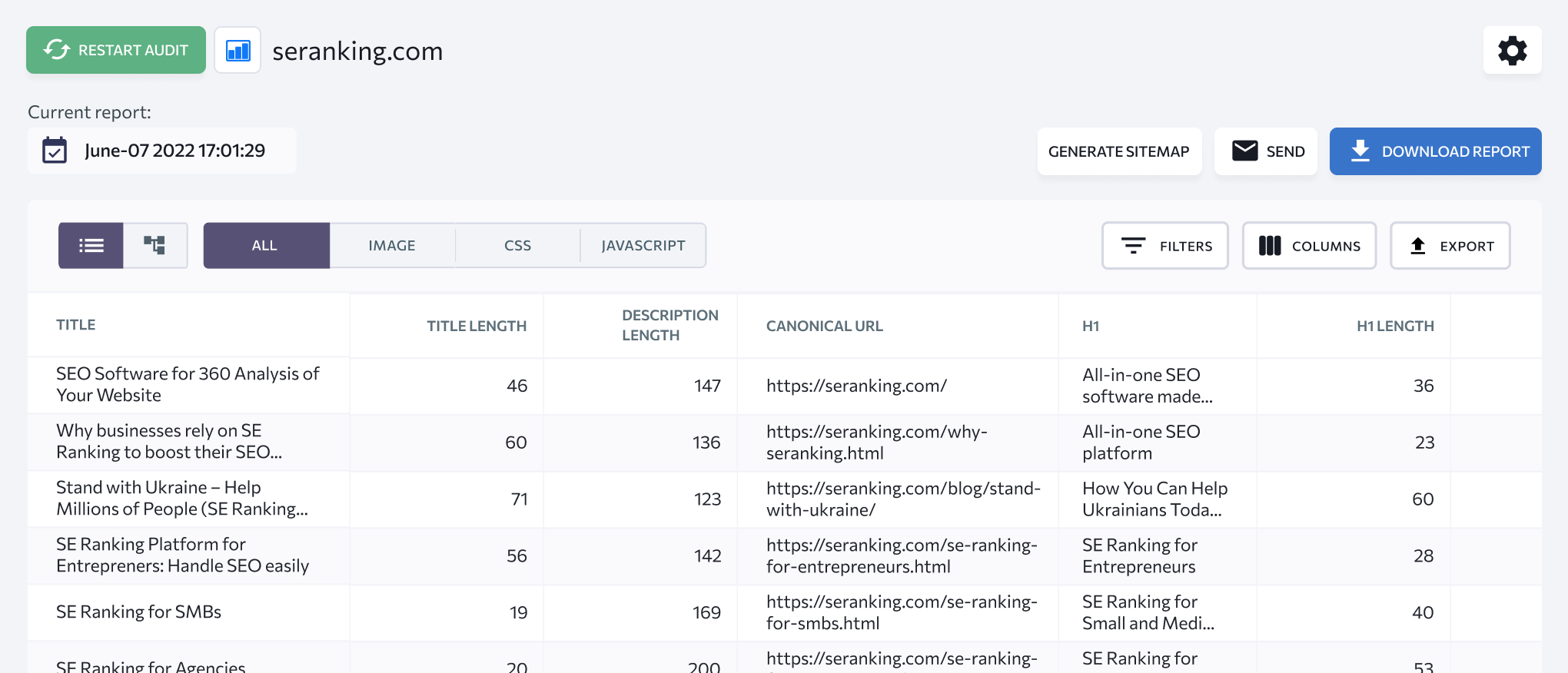Open canonical URL se-ranking-for-entrepreneurs.html
The image size is (1568, 673).
[902, 556]
